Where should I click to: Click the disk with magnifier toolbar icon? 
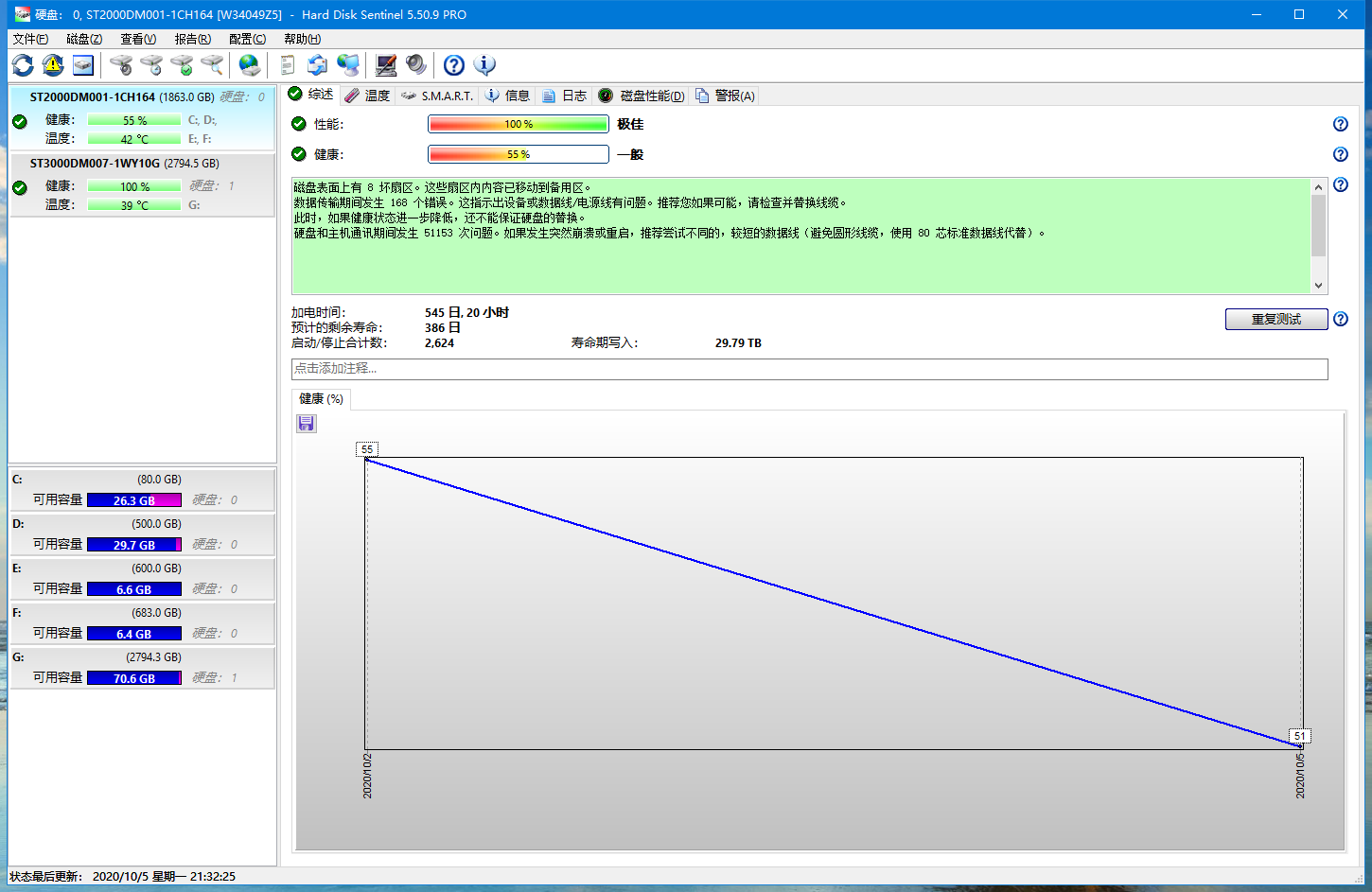pos(212,65)
